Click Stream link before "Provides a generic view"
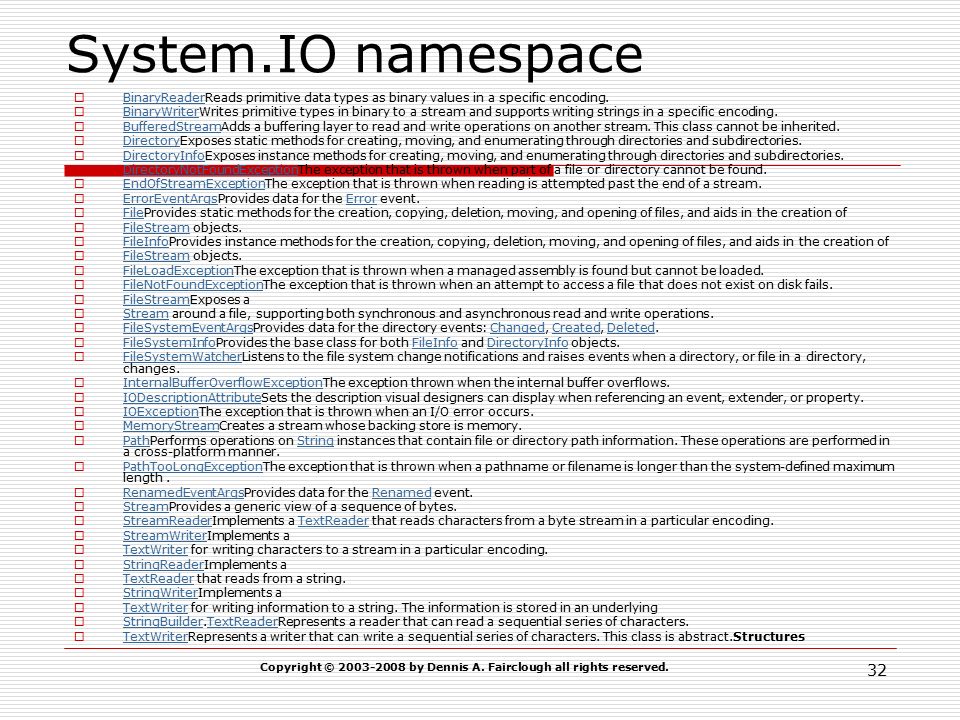The height and width of the screenshot is (720, 960). point(146,506)
